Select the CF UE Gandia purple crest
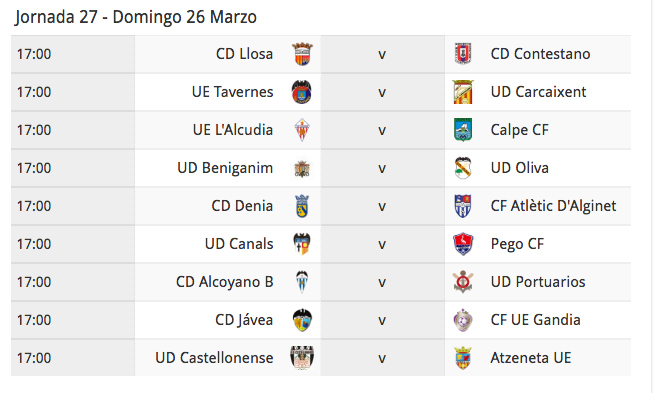 [463, 320]
